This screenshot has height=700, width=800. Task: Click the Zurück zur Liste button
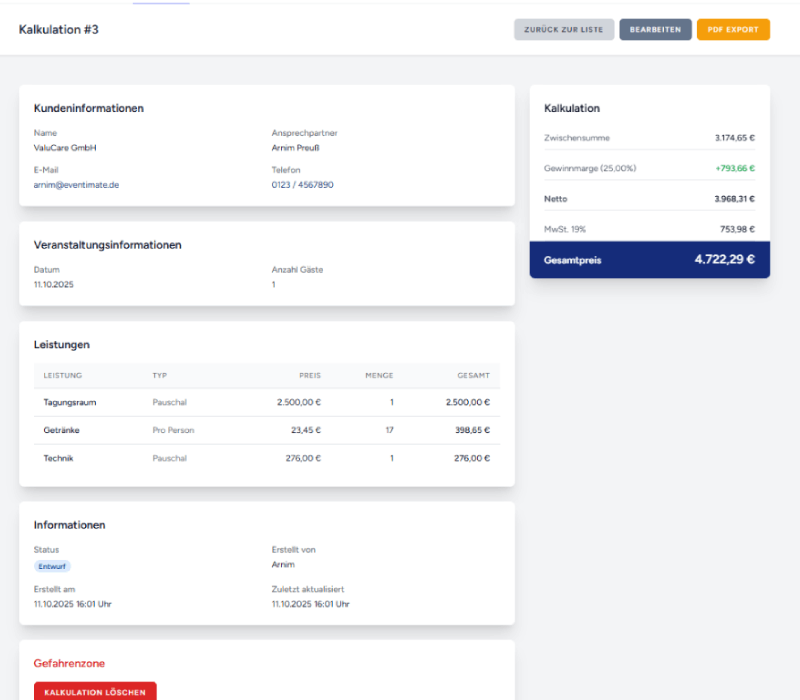pos(564,30)
